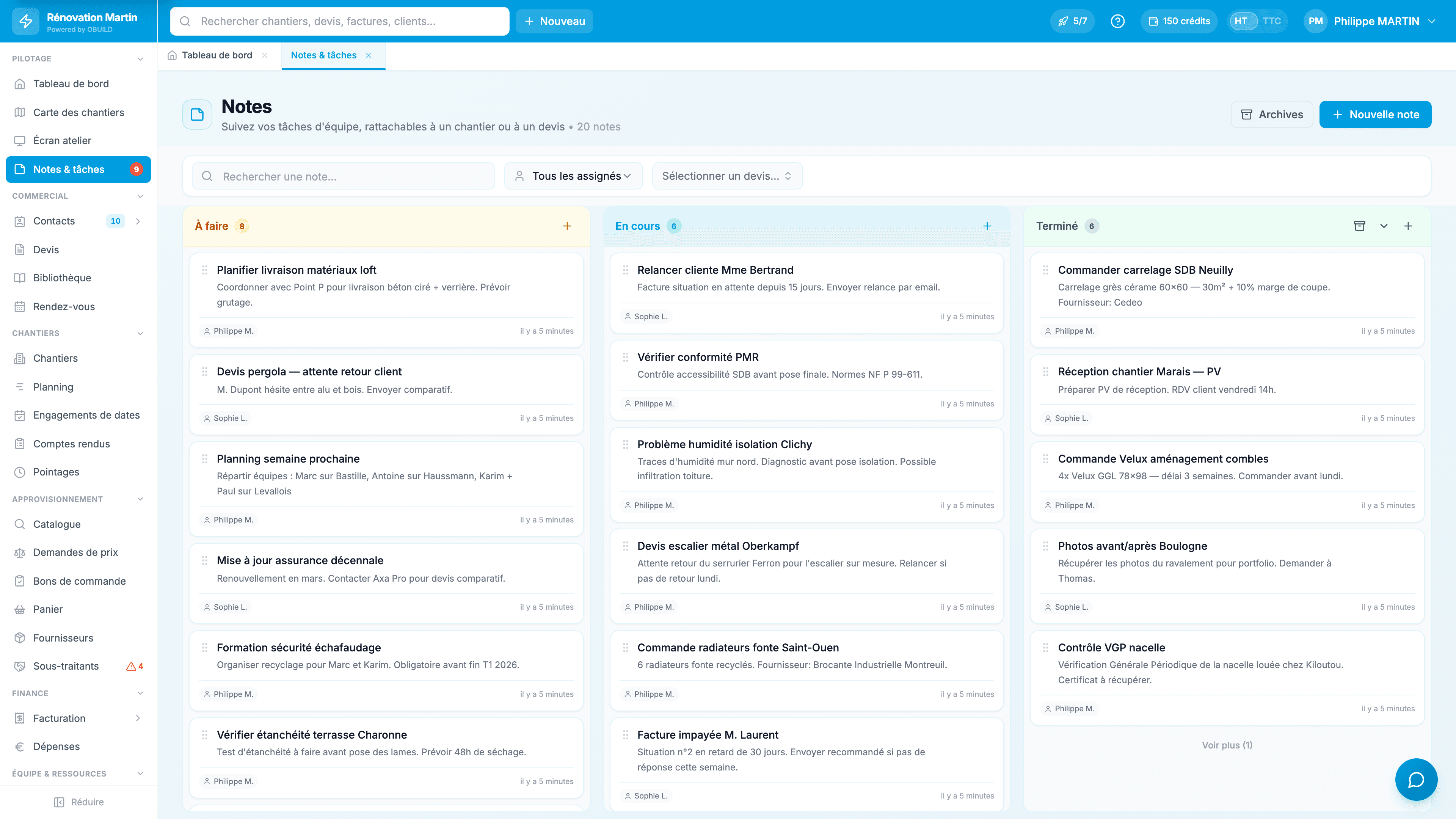Open Carte des chantiers in sidebar
This screenshot has width=1456, height=819.
[78, 113]
